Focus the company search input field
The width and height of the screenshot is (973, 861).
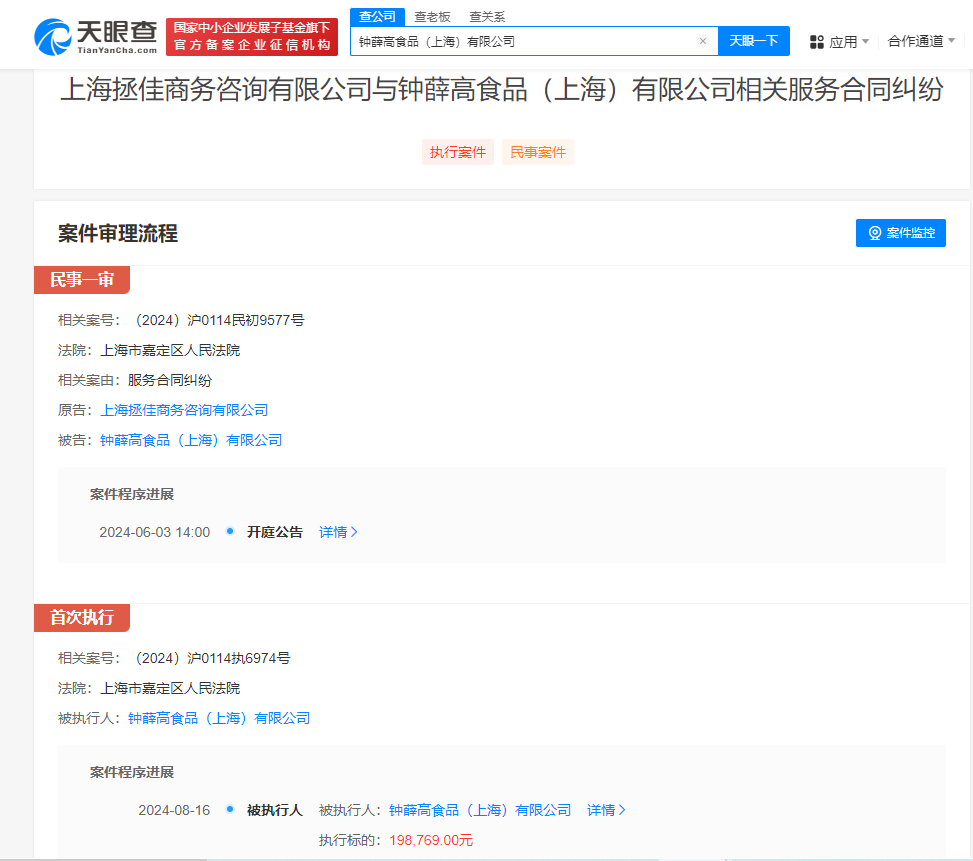pyautogui.click(x=525, y=41)
